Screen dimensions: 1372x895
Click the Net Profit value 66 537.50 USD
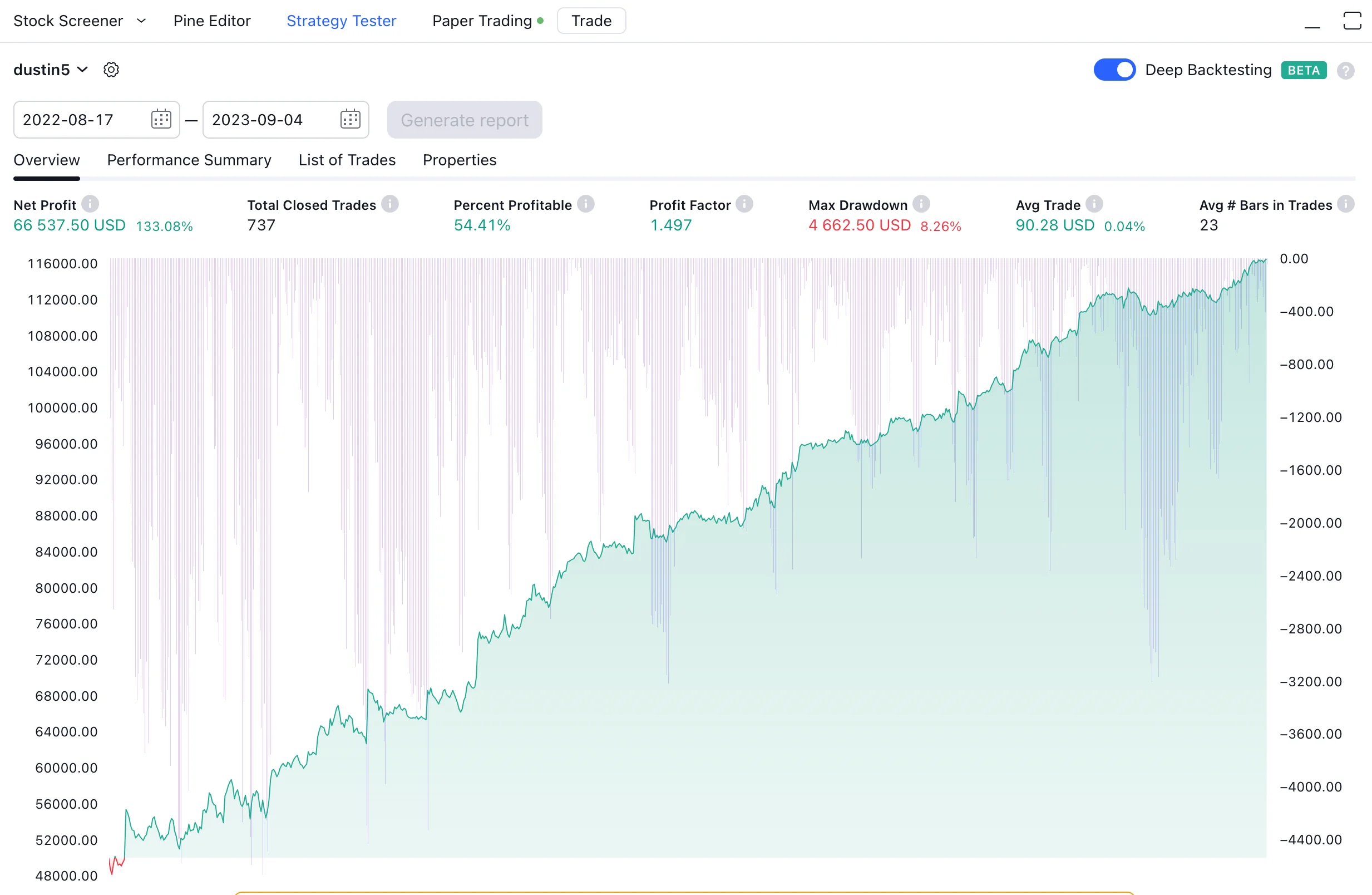(x=69, y=225)
